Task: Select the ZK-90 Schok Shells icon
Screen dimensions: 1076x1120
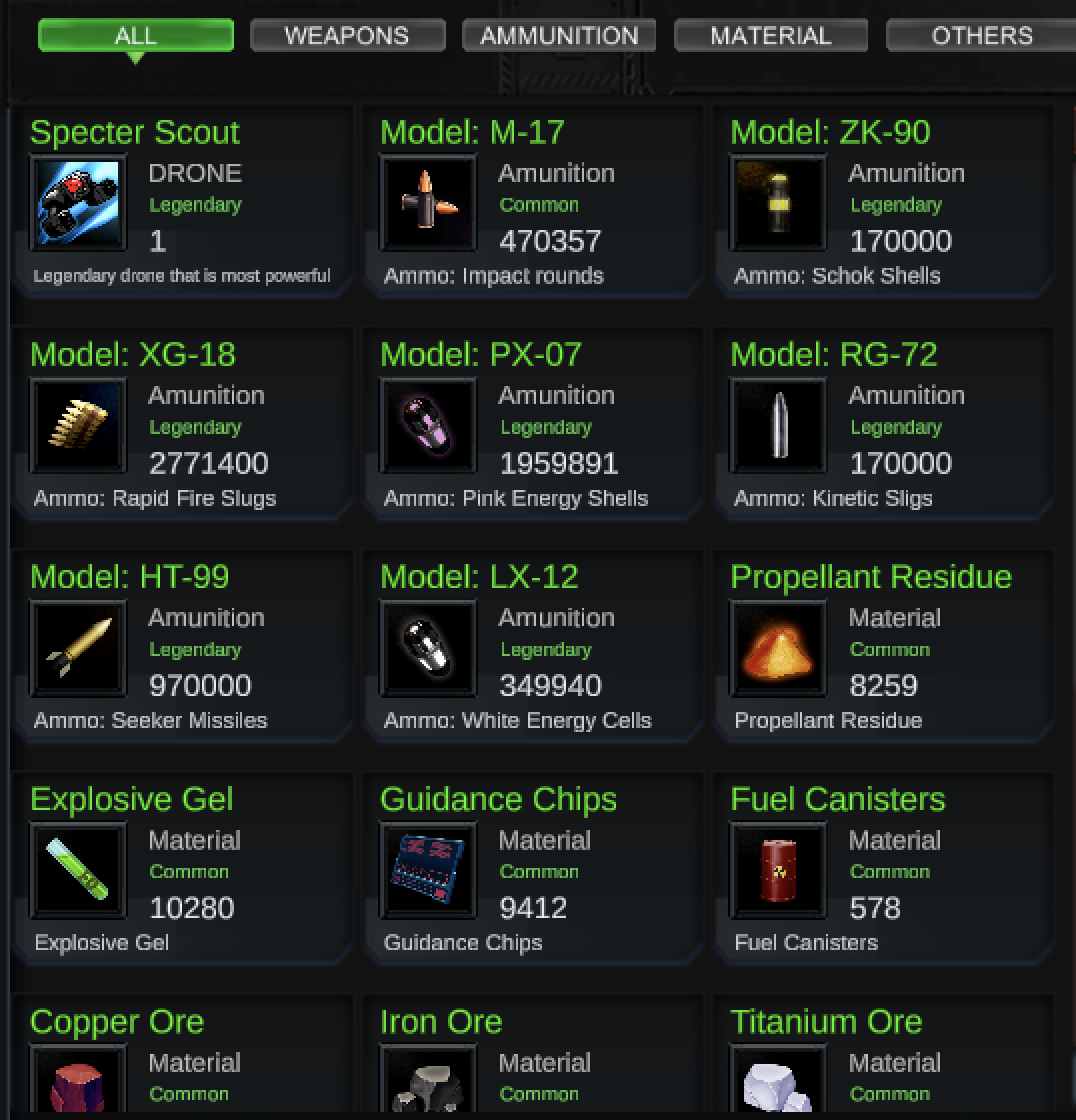Action: tap(778, 203)
